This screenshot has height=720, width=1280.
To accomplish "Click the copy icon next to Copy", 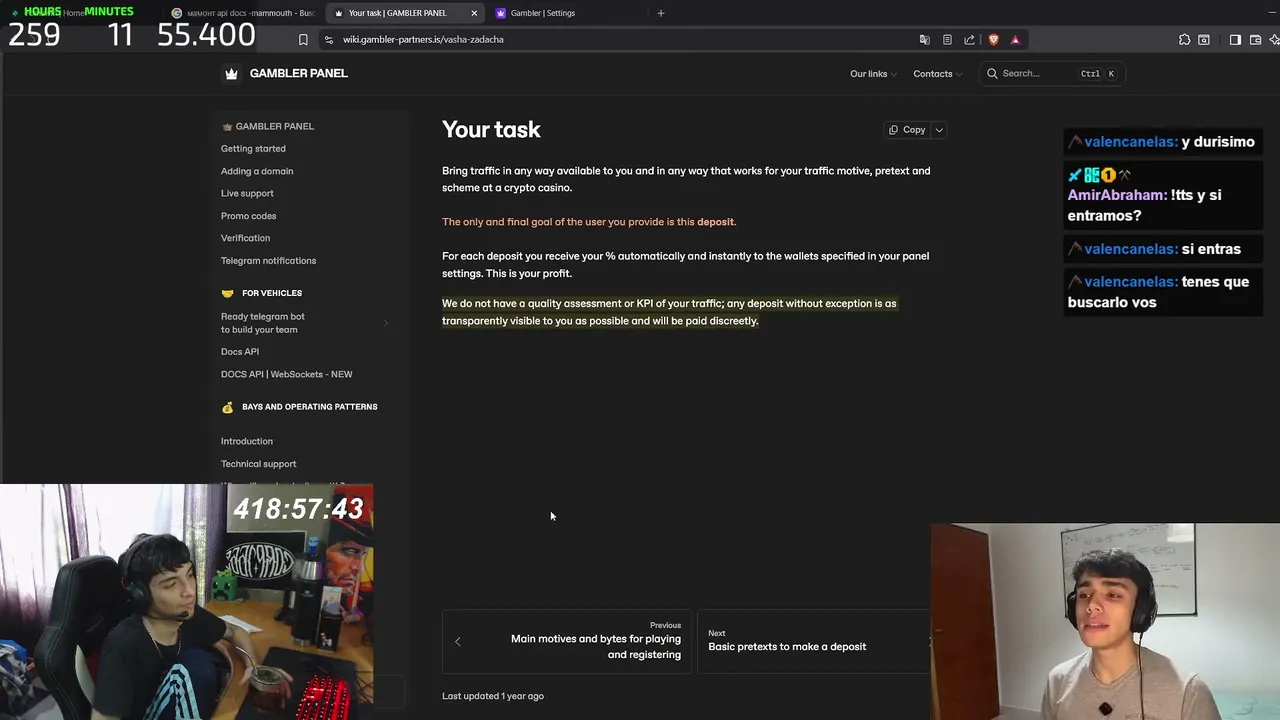I will [x=894, y=130].
